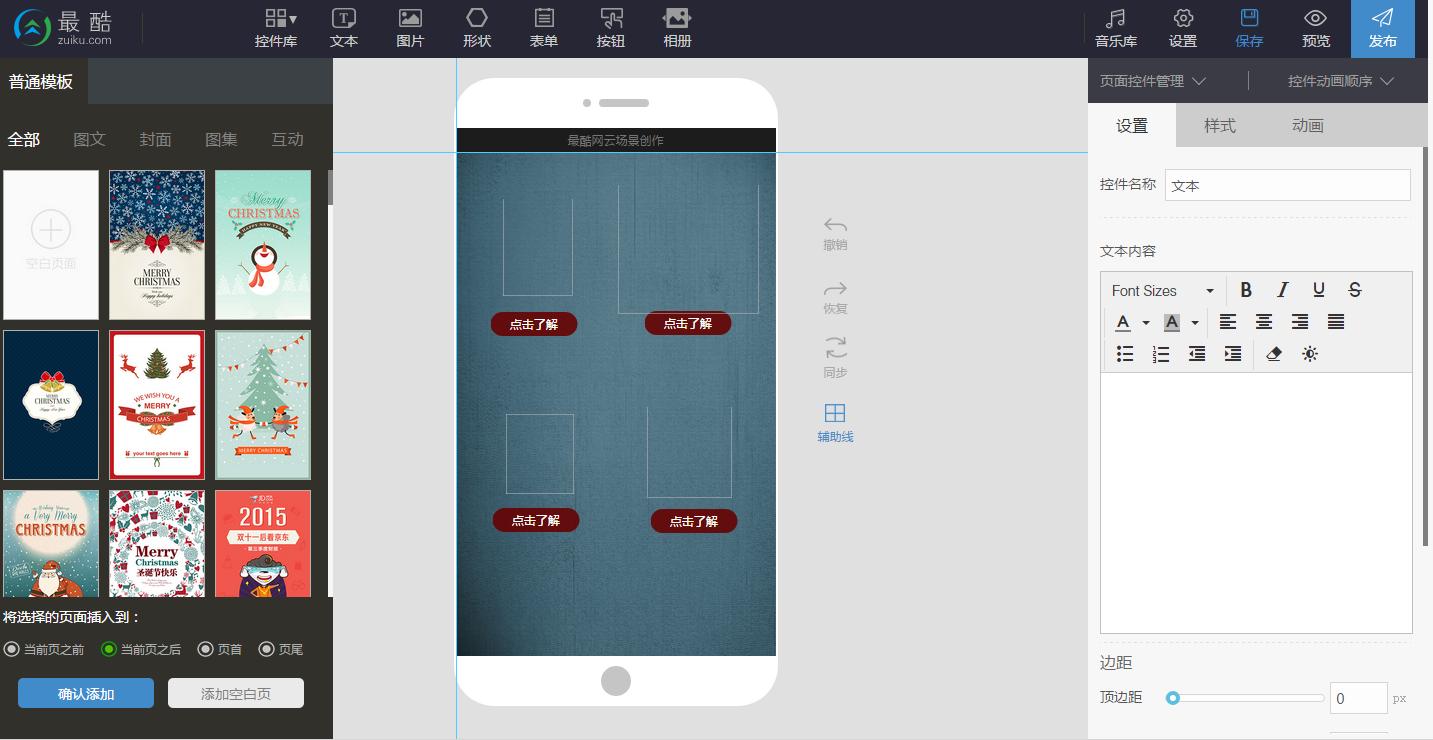Click the 添加空白页 button
The width and height of the screenshot is (1433, 740).
pyautogui.click(x=236, y=693)
